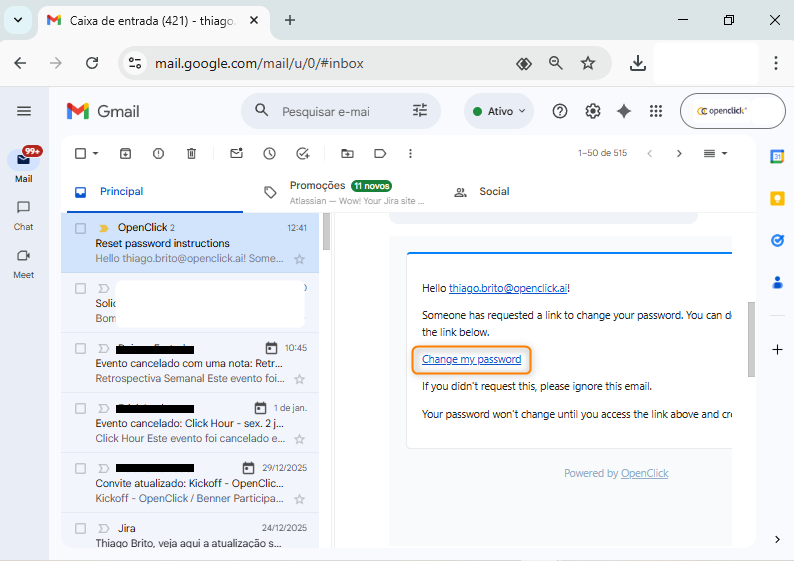Expand the Ativo status dropdown
The width and height of the screenshot is (794, 561).
[499, 111]
